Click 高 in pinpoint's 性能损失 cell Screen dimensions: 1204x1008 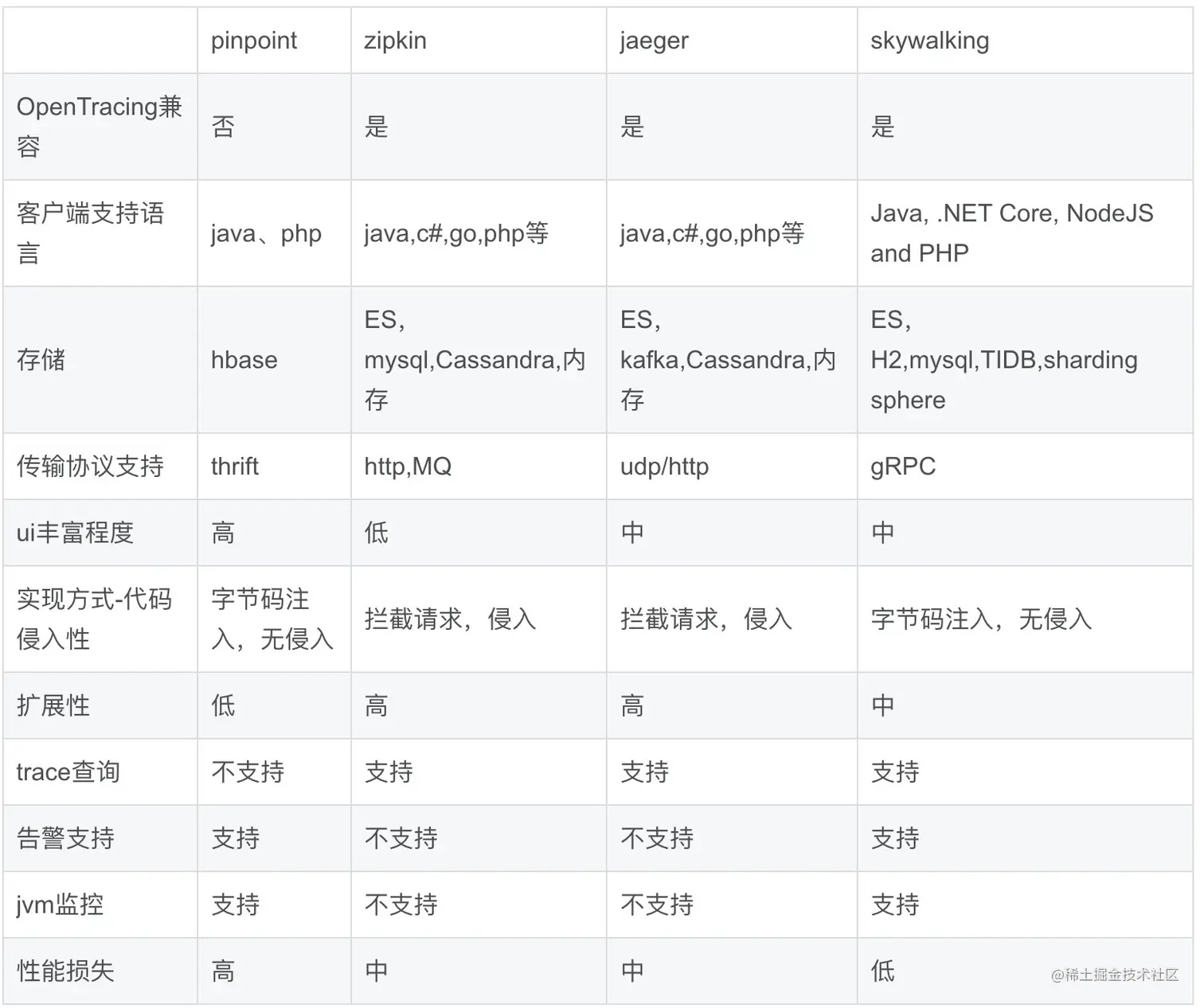(x=223, y=971)
